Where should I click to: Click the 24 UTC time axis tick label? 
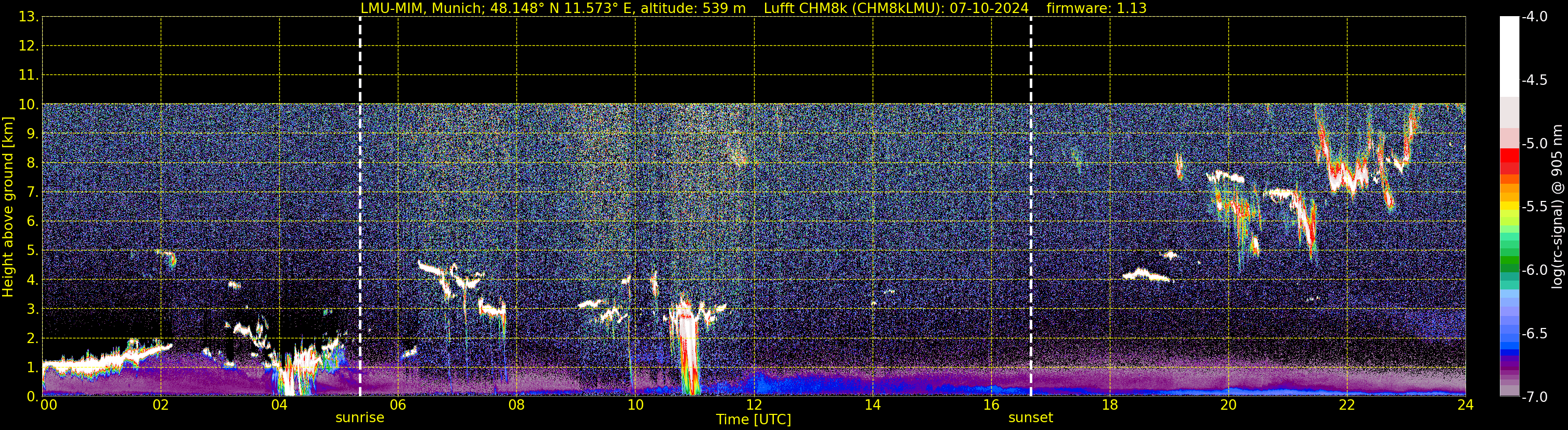(x=1466, y=405)
